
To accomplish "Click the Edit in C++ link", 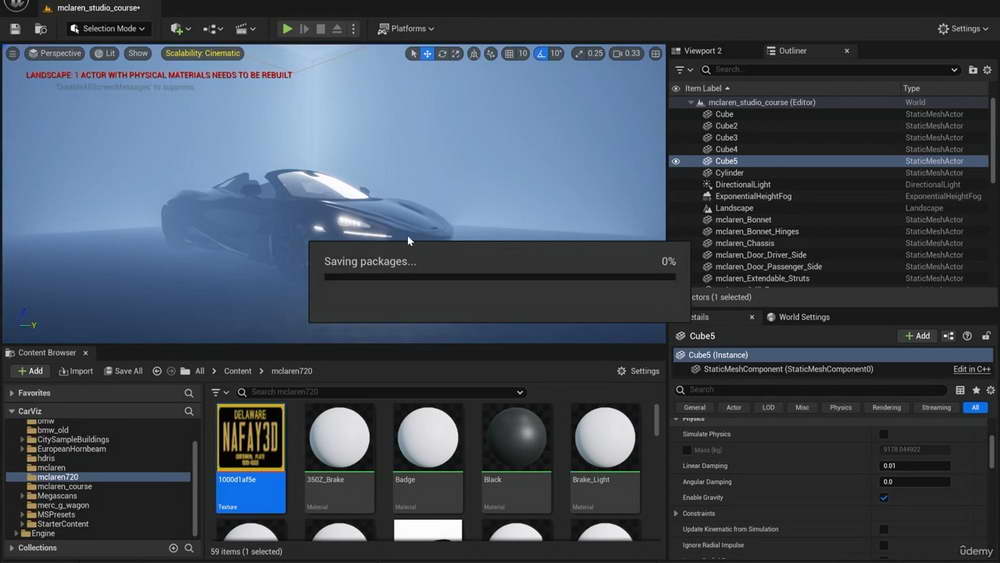I will 971,369.
